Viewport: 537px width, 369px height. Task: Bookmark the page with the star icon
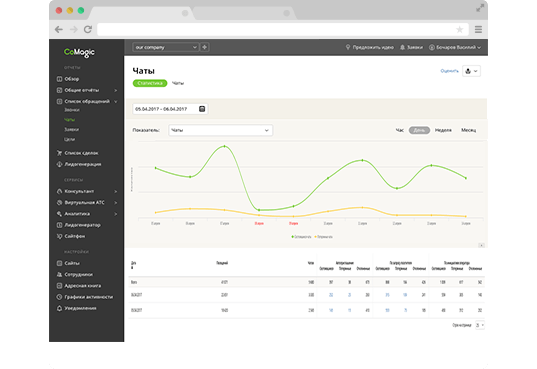pos(460,29)
